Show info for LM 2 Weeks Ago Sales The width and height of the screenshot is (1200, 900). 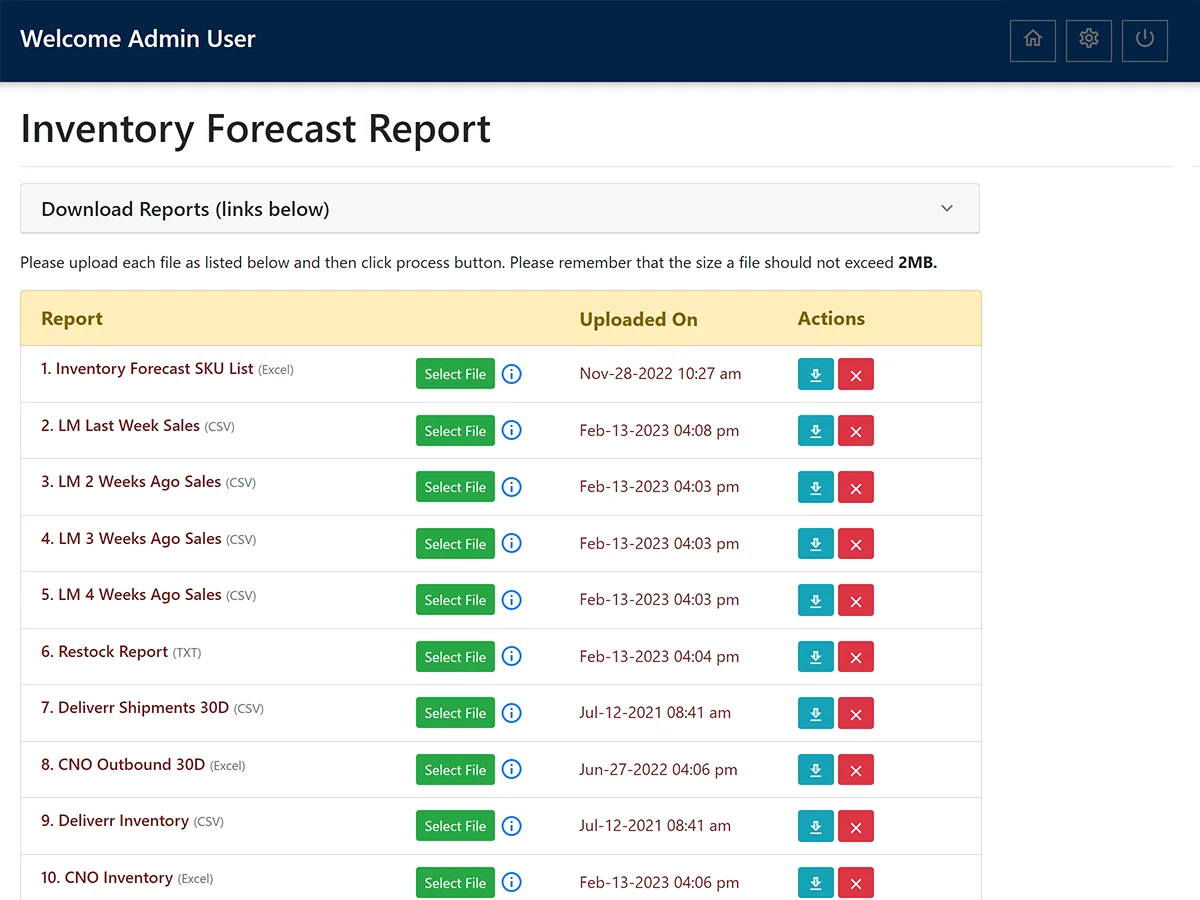(x=512, y=487)
